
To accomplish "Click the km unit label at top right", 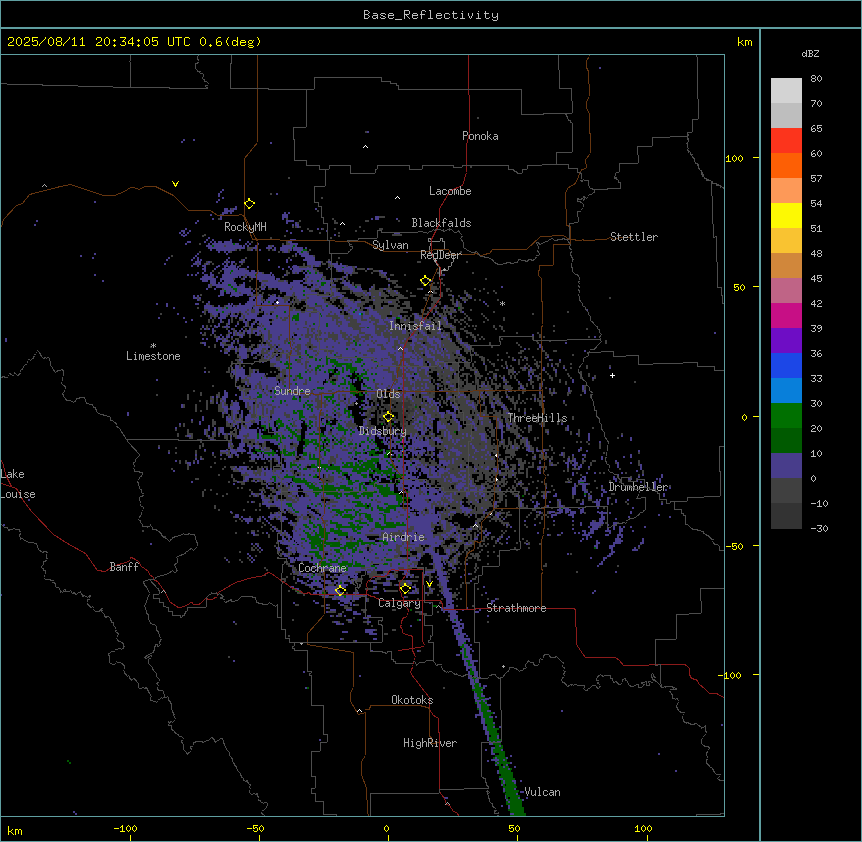I will 744,42.
